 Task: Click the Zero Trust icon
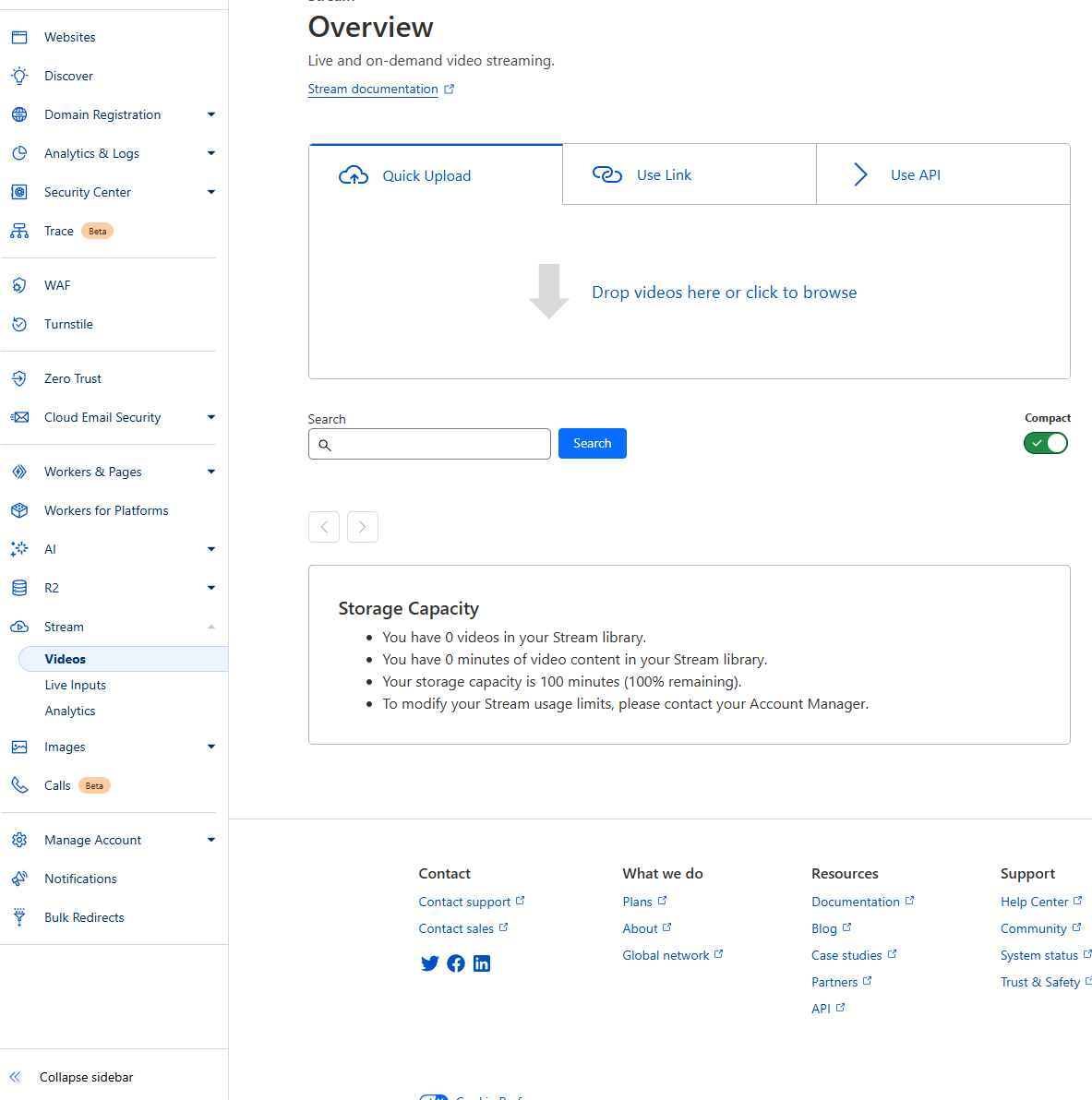coord(19,379)
